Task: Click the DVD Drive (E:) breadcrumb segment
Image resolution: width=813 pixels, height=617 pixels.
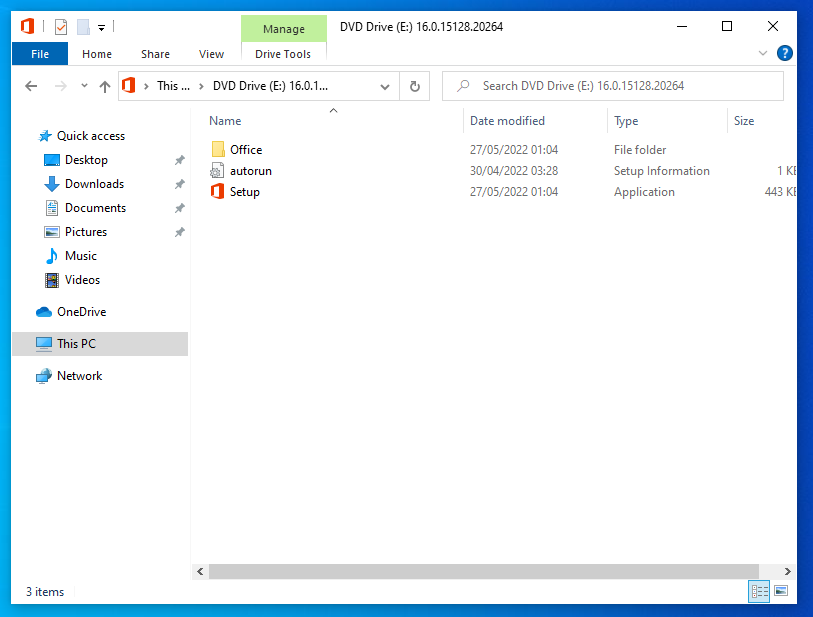Action: (270, 86)
